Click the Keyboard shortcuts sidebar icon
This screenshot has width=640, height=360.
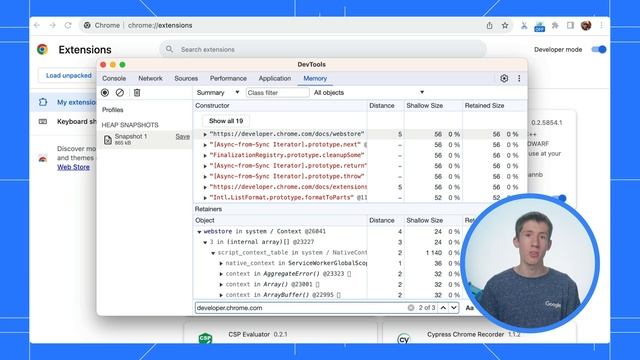pyautogui.click(x=43, y=122)
